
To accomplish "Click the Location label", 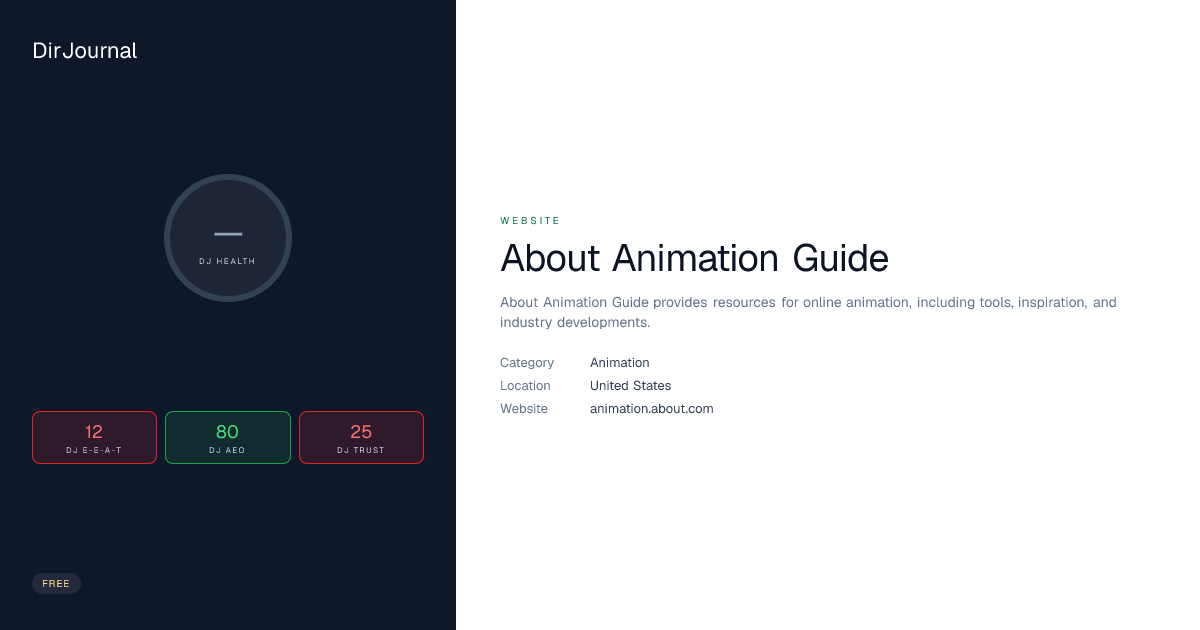I will tap(525, 386).
